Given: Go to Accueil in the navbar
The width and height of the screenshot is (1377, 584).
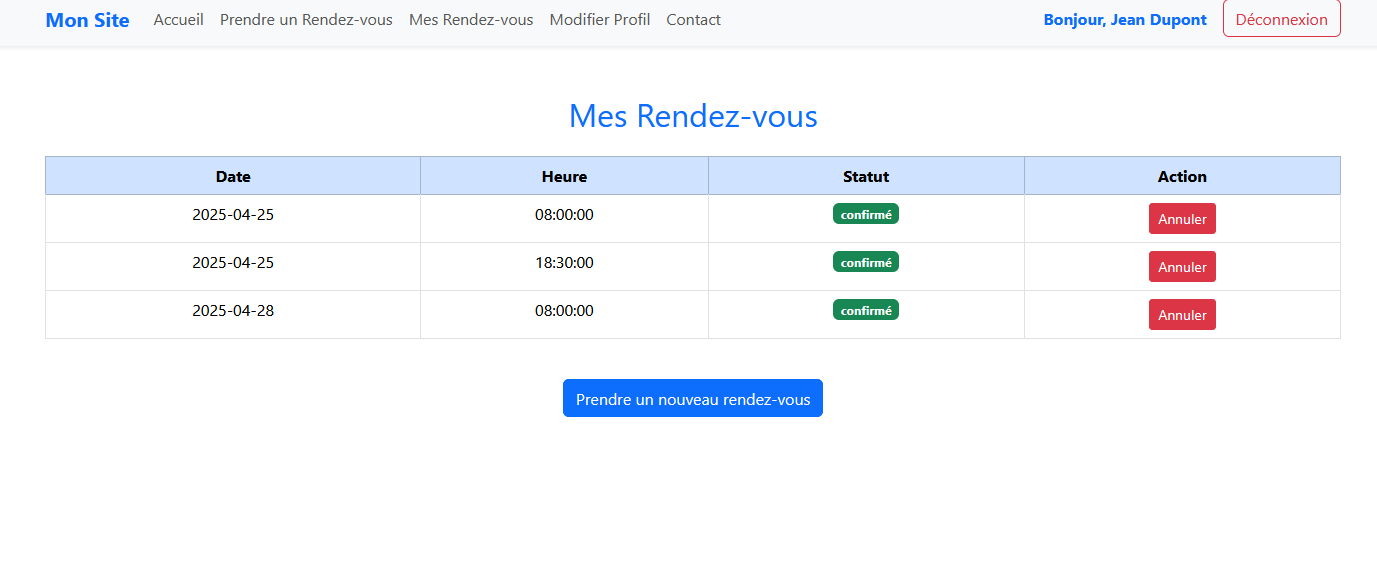Looking at the screenshot, I should (x=178, y=20).
